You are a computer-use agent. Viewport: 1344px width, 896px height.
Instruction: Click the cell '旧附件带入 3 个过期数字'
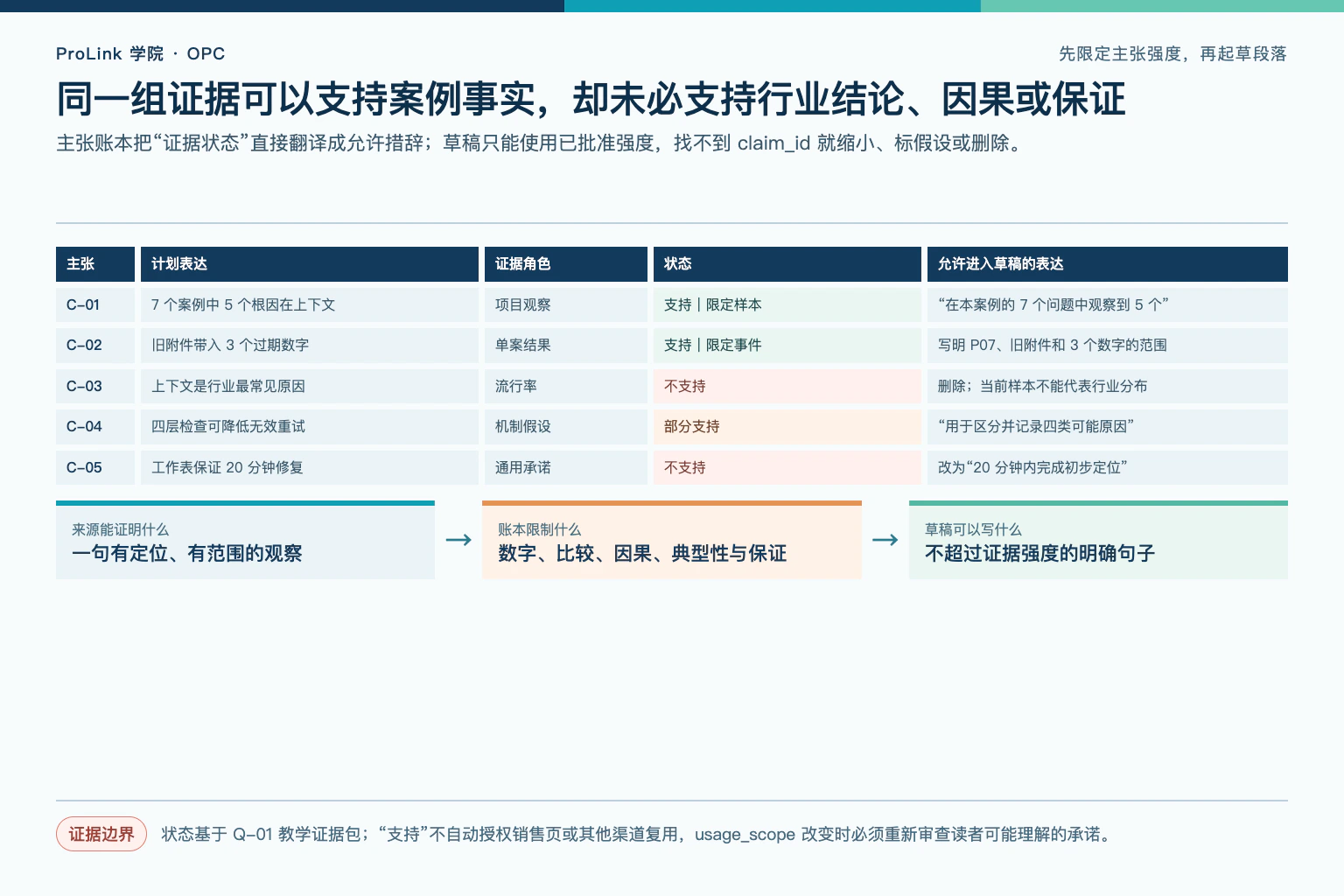310,345
